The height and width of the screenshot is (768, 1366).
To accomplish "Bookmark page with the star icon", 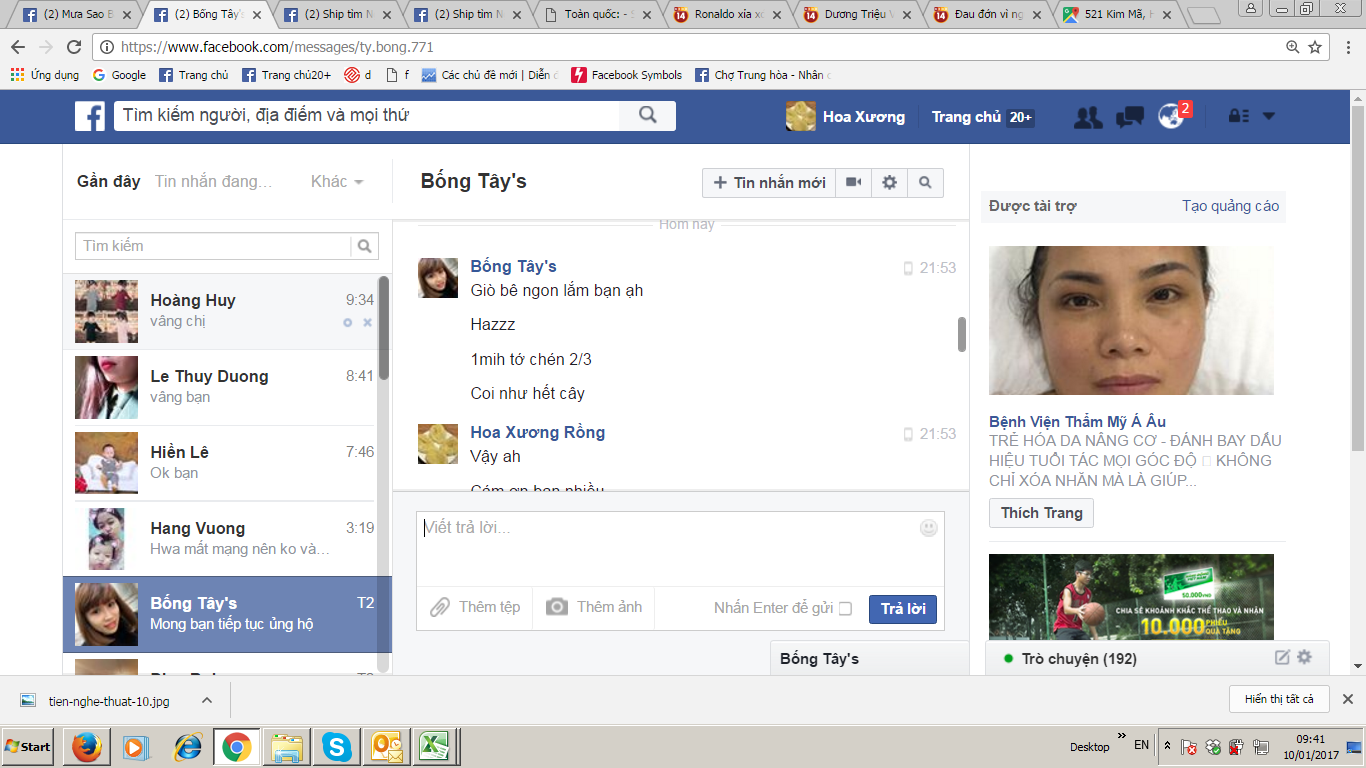I will click(x=1315, y=47).
